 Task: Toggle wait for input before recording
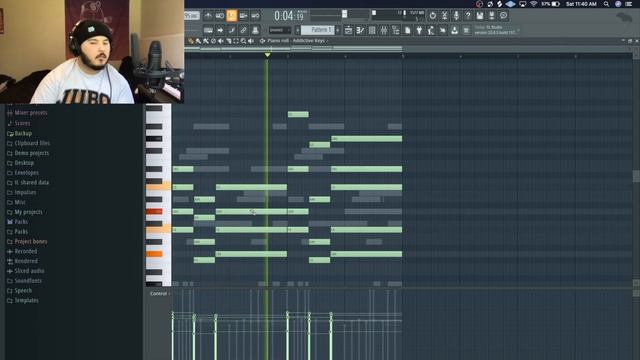point(220,16)
